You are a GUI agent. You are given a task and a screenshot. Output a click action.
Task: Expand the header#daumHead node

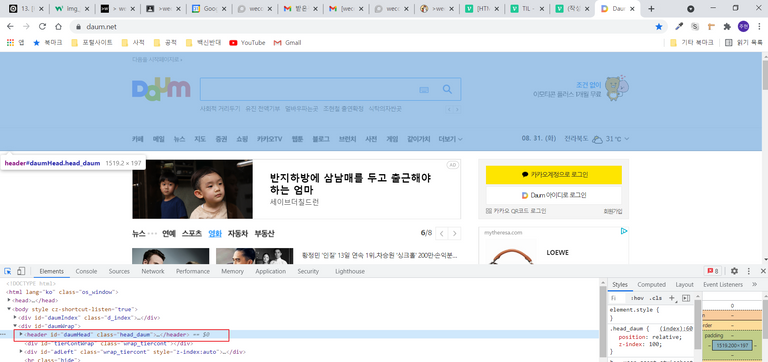pos(21,334)
